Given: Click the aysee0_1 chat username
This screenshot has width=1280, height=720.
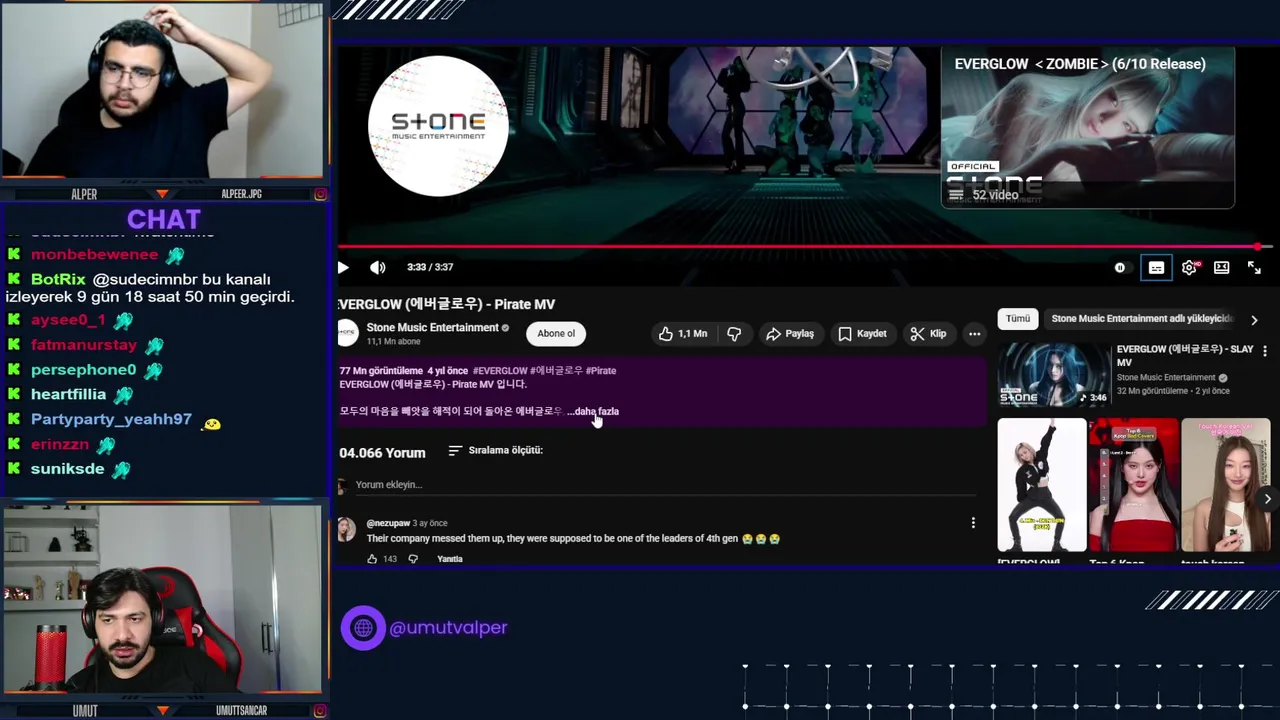Looking at the screenshot, I should [68, 320].
